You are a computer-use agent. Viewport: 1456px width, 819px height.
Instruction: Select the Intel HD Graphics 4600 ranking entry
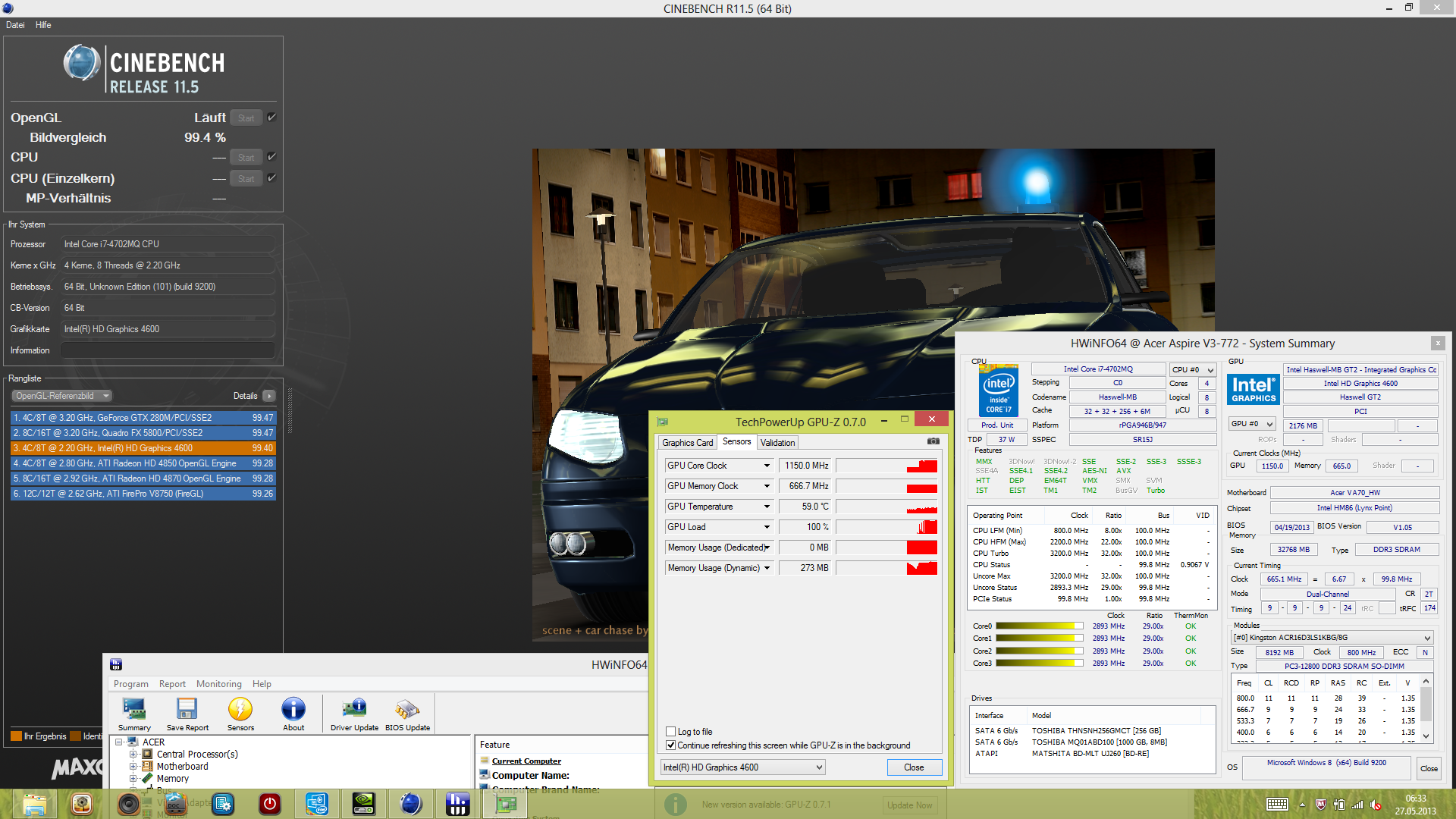(x=143, y=448)
